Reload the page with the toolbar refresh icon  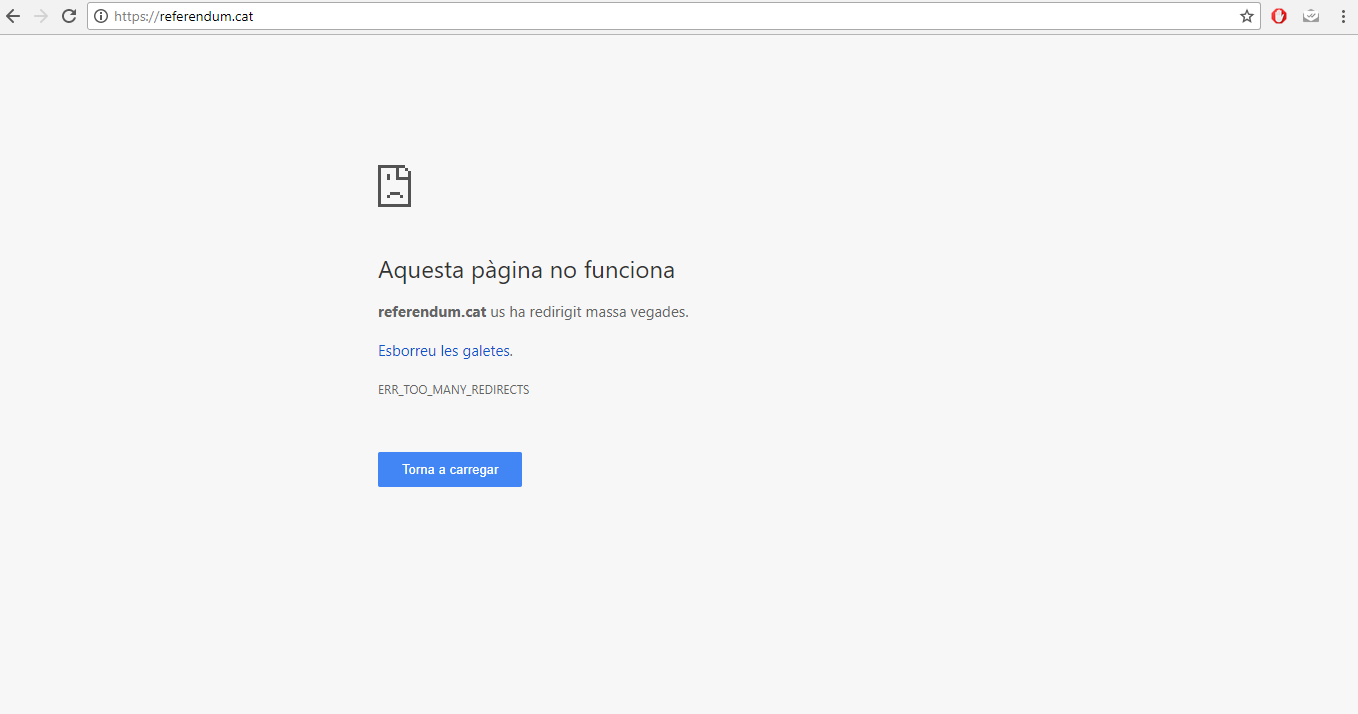click(69, 16)
